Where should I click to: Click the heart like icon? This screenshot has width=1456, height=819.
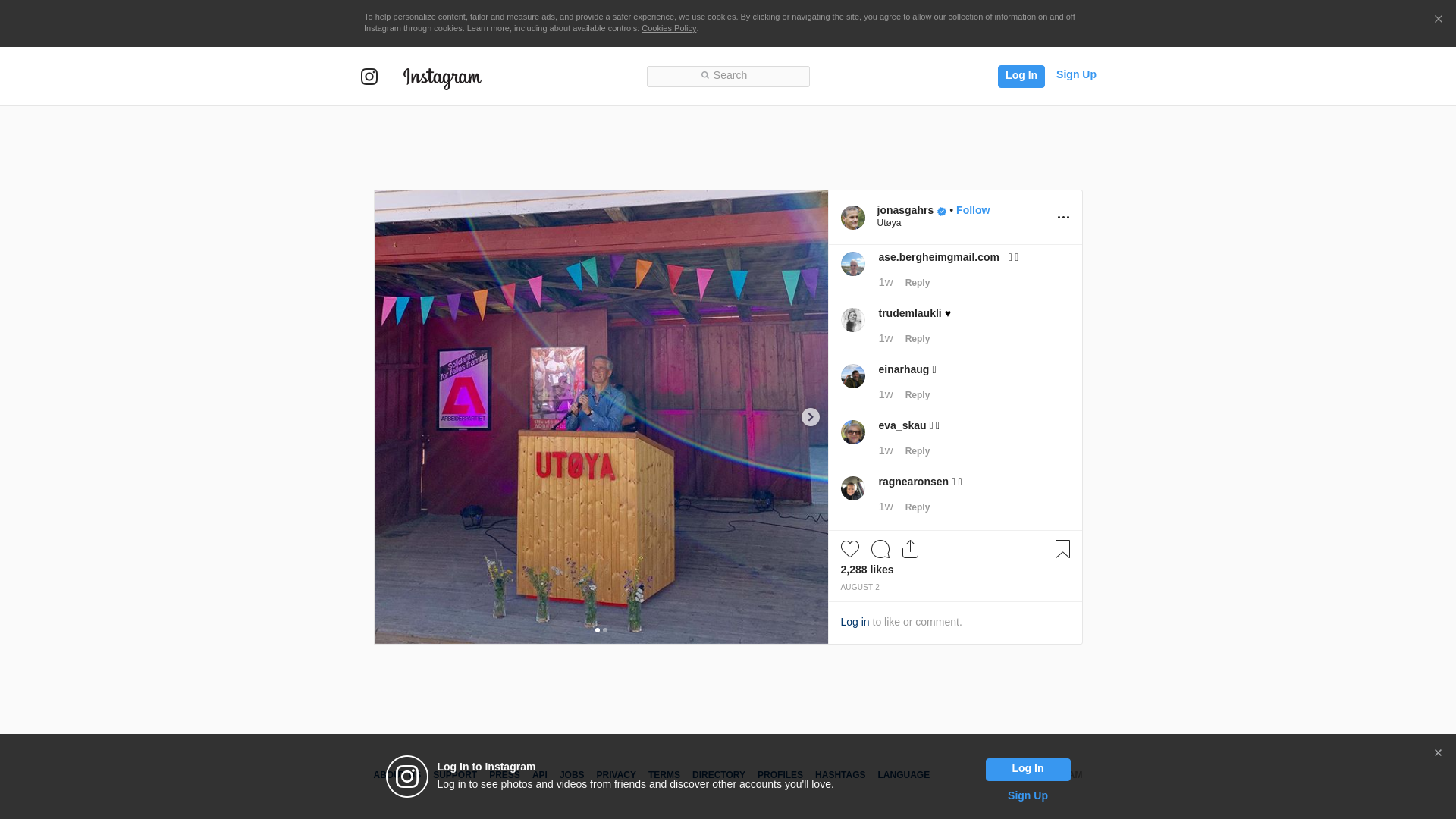pos(849,549)
